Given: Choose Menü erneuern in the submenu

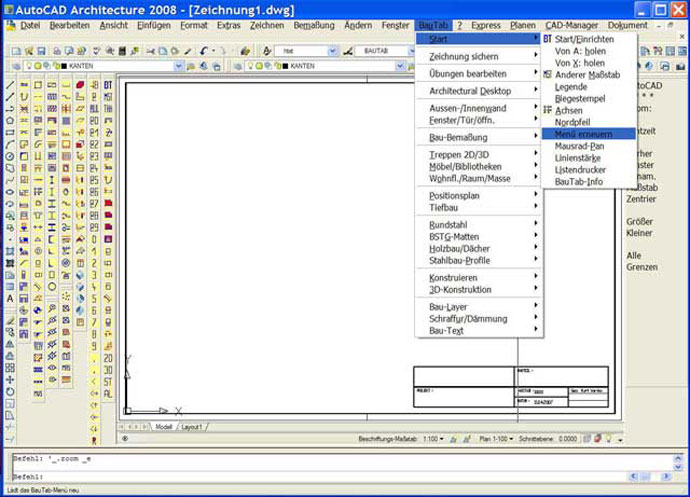Looking at the screenshot, I should pos(589,134).
